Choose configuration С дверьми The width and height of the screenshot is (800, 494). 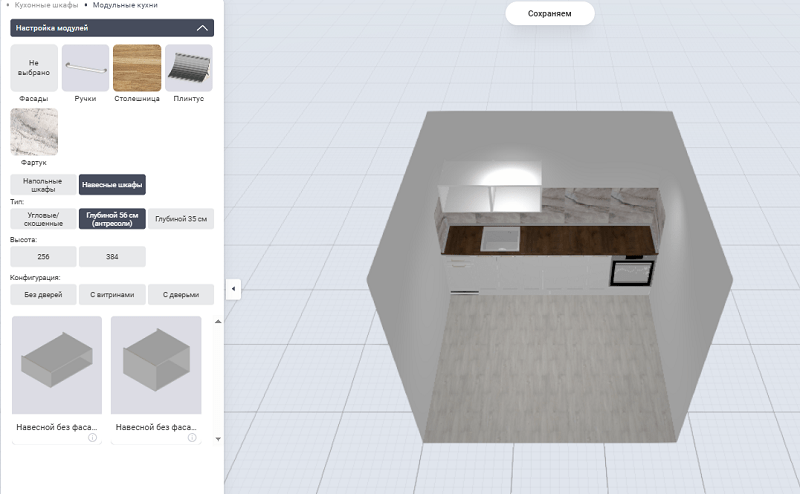pyautogui.click(x=181, y=295)
